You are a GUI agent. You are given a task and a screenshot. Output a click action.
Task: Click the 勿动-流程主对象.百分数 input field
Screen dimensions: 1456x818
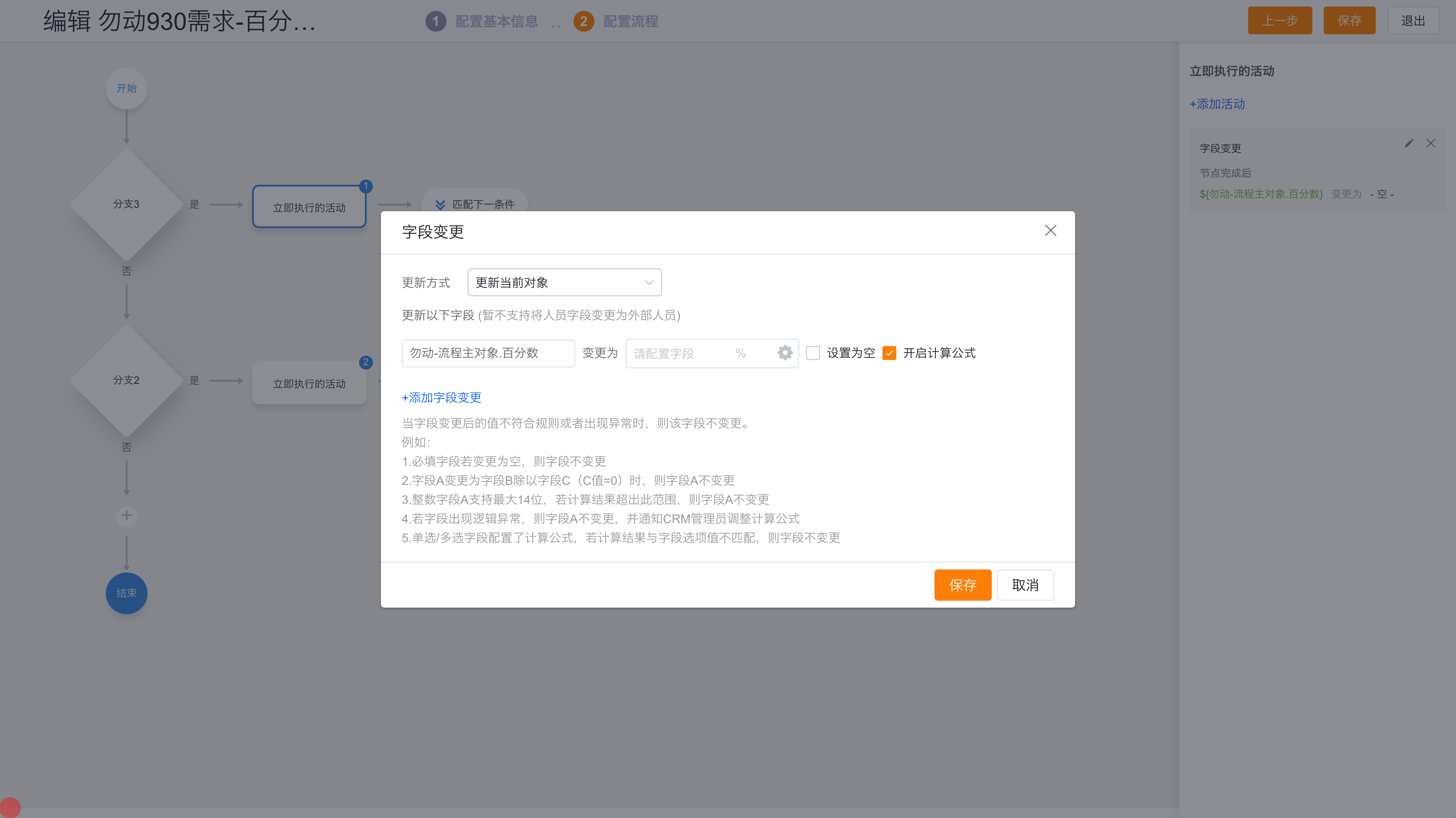[x=487, y=353]
